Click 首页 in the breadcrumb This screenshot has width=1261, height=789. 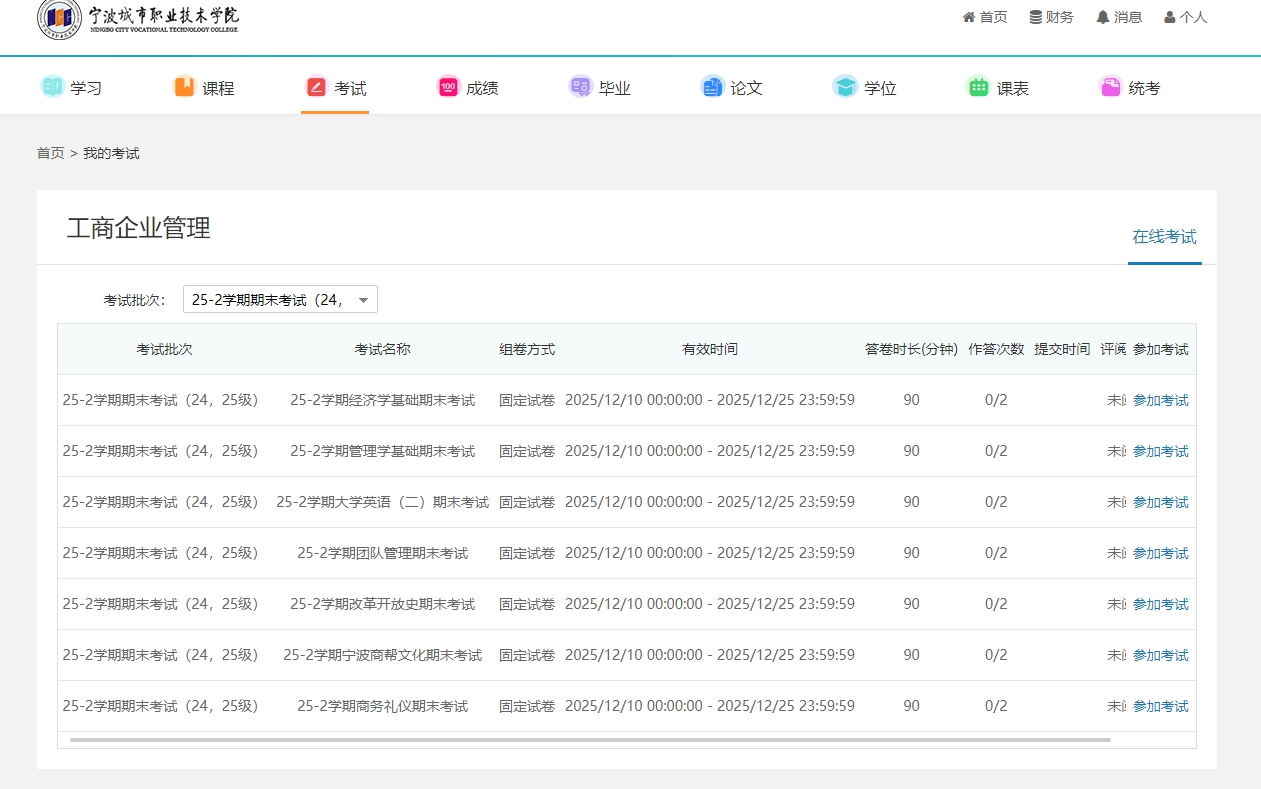click(x=50, y=153)
